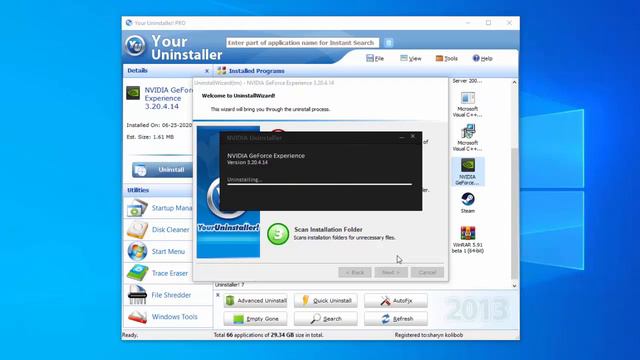Click the NVIDIA GeForce Experience version text
Screen dimensions: 640x360
[x=247, y=162]
